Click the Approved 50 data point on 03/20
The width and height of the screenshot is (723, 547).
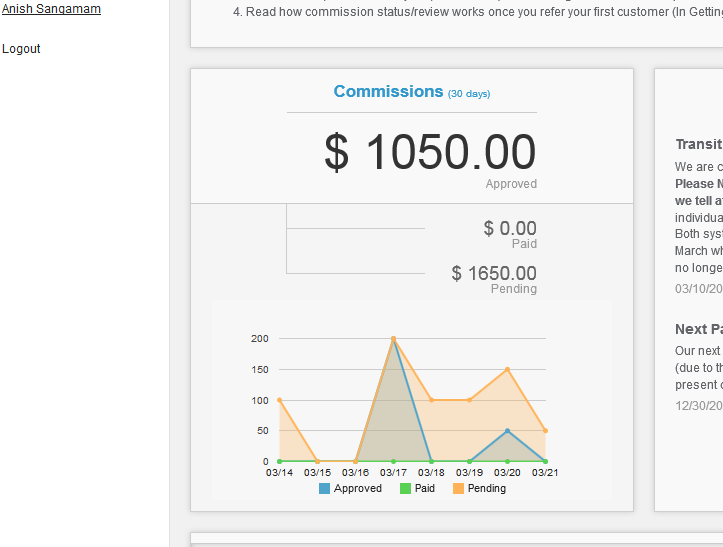pos(507,431)
